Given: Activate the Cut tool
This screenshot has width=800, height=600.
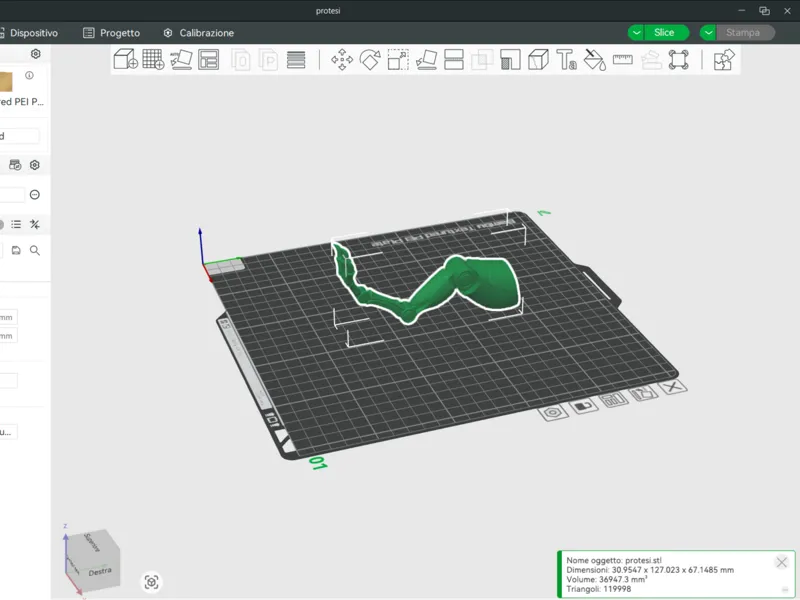Looking at the screenshot, I should [454, 60].
